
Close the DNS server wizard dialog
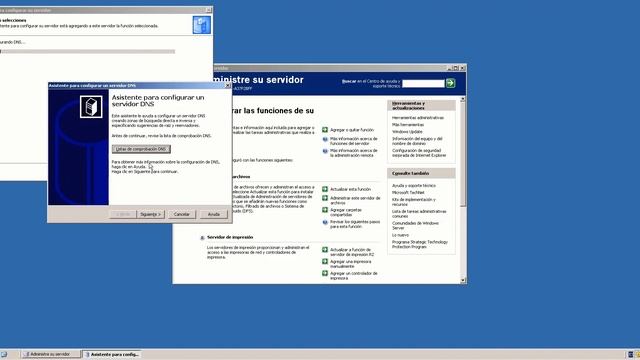(x=228, y=86)
